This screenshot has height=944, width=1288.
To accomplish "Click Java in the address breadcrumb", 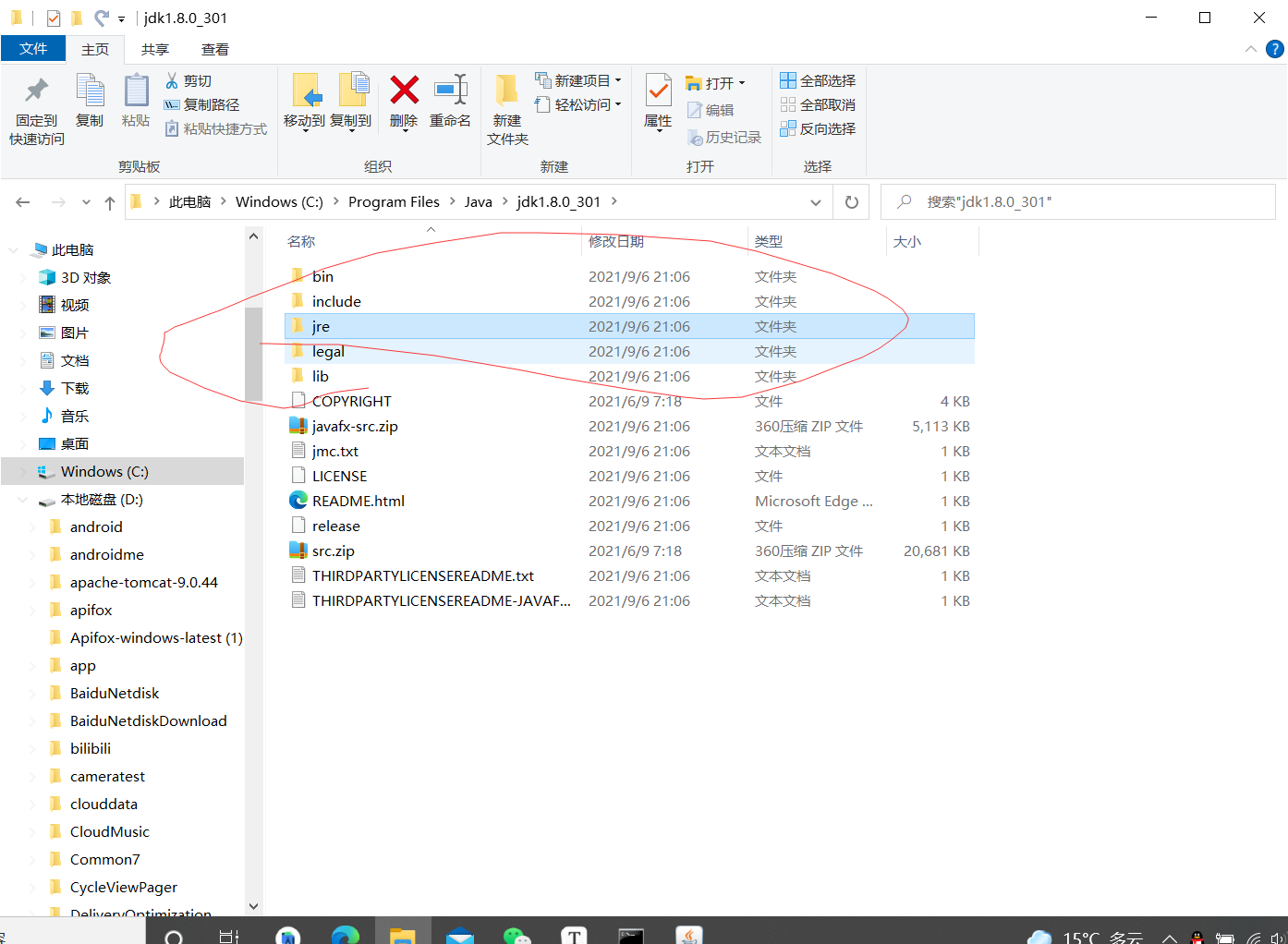I will point(478,202).
